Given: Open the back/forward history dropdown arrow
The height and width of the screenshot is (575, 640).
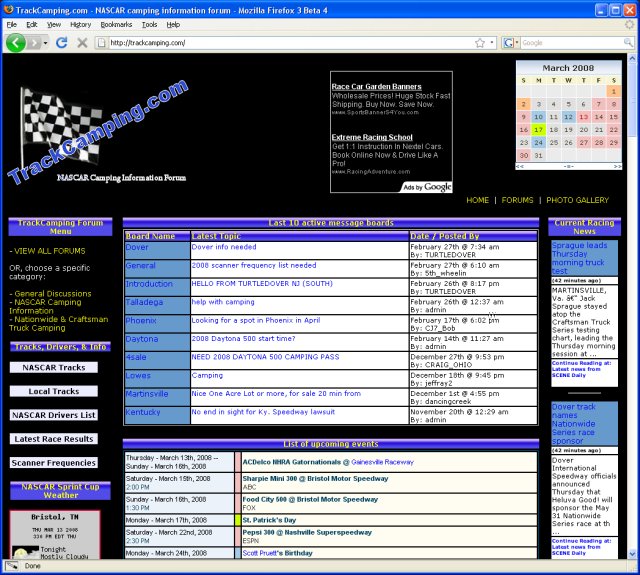Looking at the screenshot, I should tap(45, 43).
